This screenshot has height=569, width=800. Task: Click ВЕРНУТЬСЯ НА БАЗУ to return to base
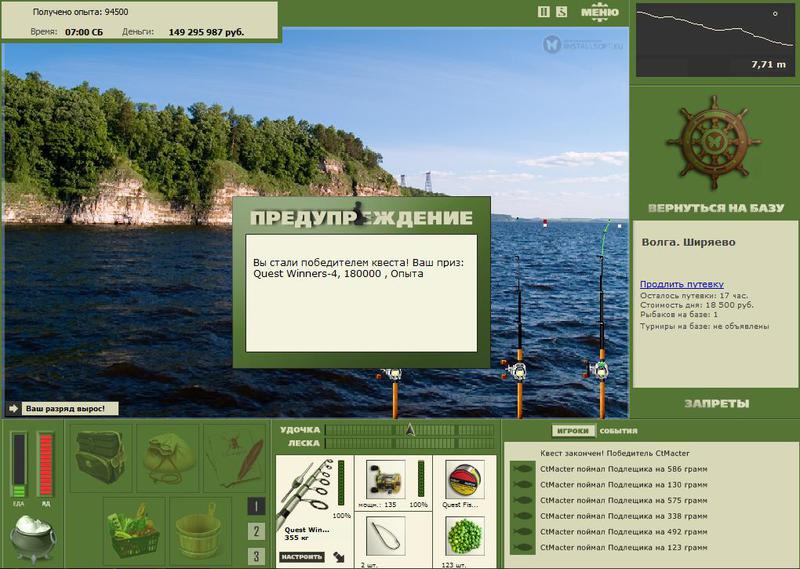point(716,208)
